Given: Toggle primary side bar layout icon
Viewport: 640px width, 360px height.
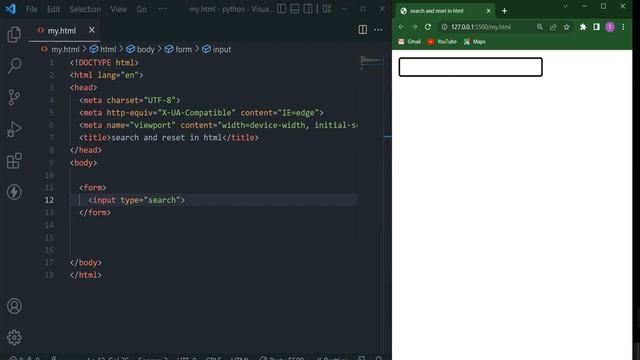Looking at the screenshot, I should click(282, 9).
